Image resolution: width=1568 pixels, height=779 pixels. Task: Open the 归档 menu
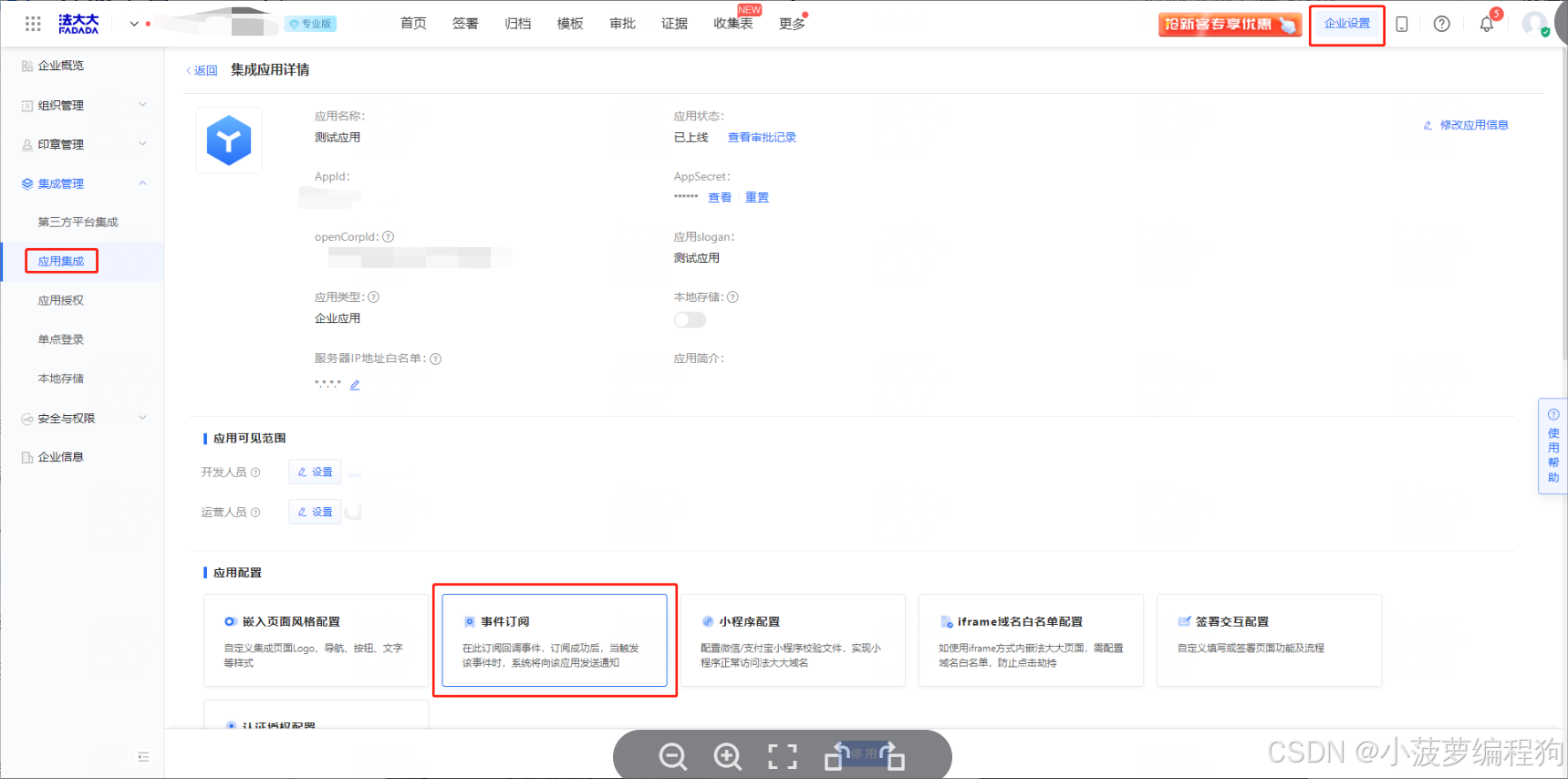pos(518,24)
